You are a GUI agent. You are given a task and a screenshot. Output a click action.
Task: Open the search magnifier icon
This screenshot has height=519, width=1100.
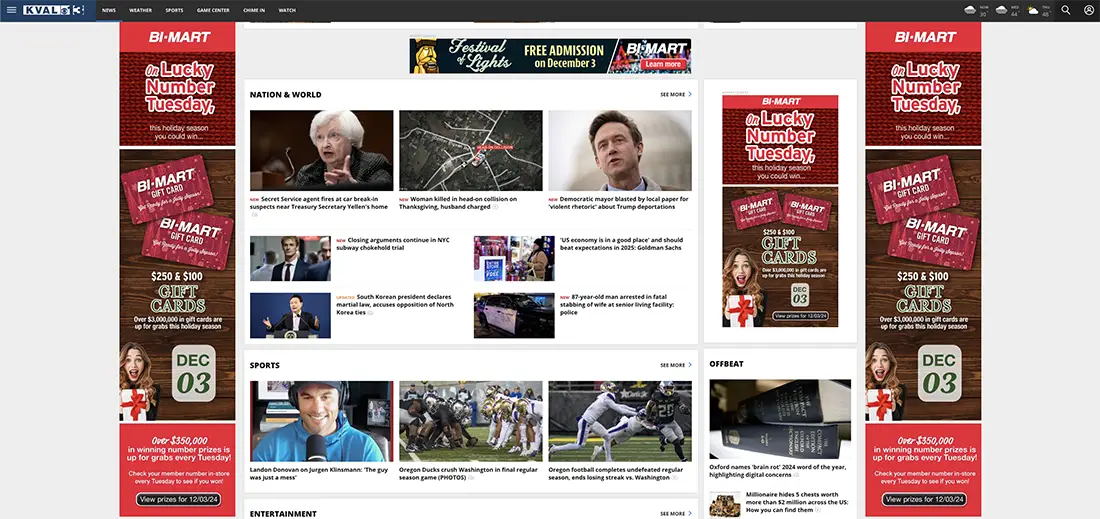click(x=1066, y=11)
